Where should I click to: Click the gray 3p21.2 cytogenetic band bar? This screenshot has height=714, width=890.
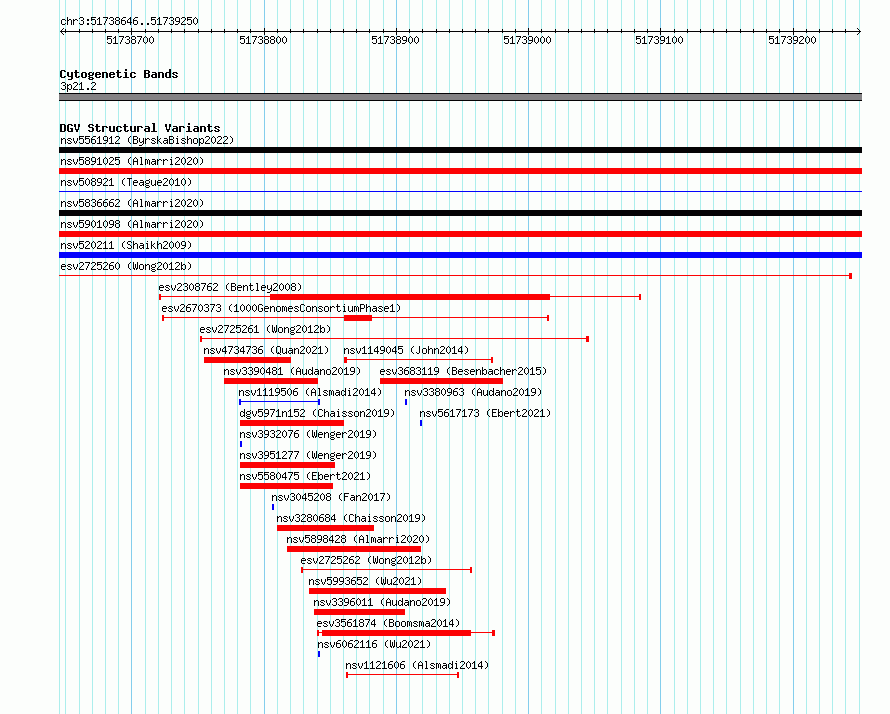click(460, 97)
